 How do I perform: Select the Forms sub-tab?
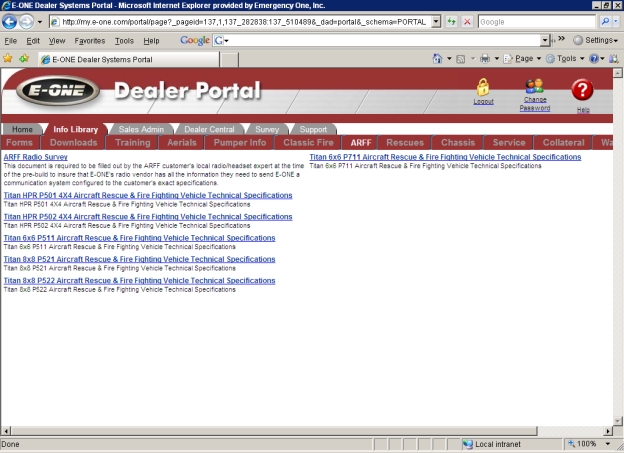[19, 143]
